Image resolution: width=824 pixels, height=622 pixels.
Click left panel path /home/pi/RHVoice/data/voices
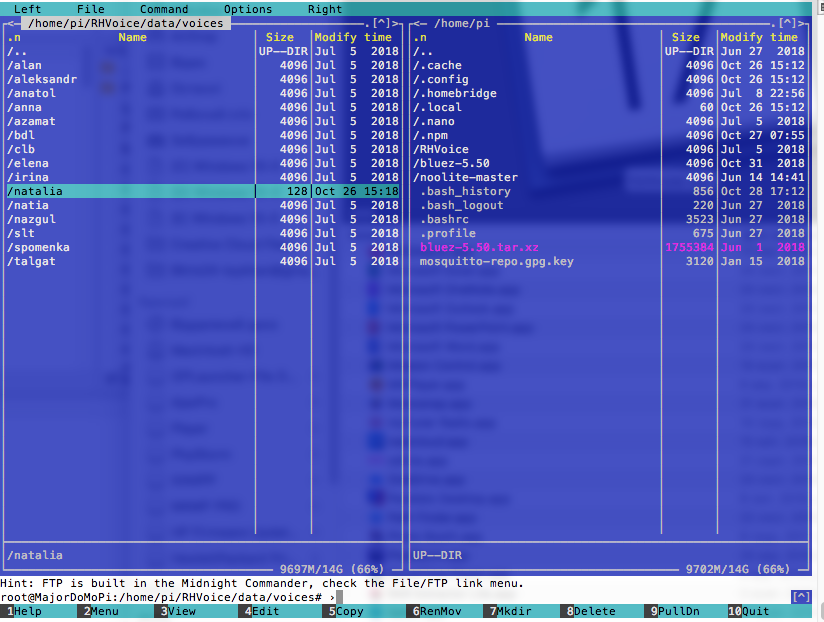tap(126, 23)
